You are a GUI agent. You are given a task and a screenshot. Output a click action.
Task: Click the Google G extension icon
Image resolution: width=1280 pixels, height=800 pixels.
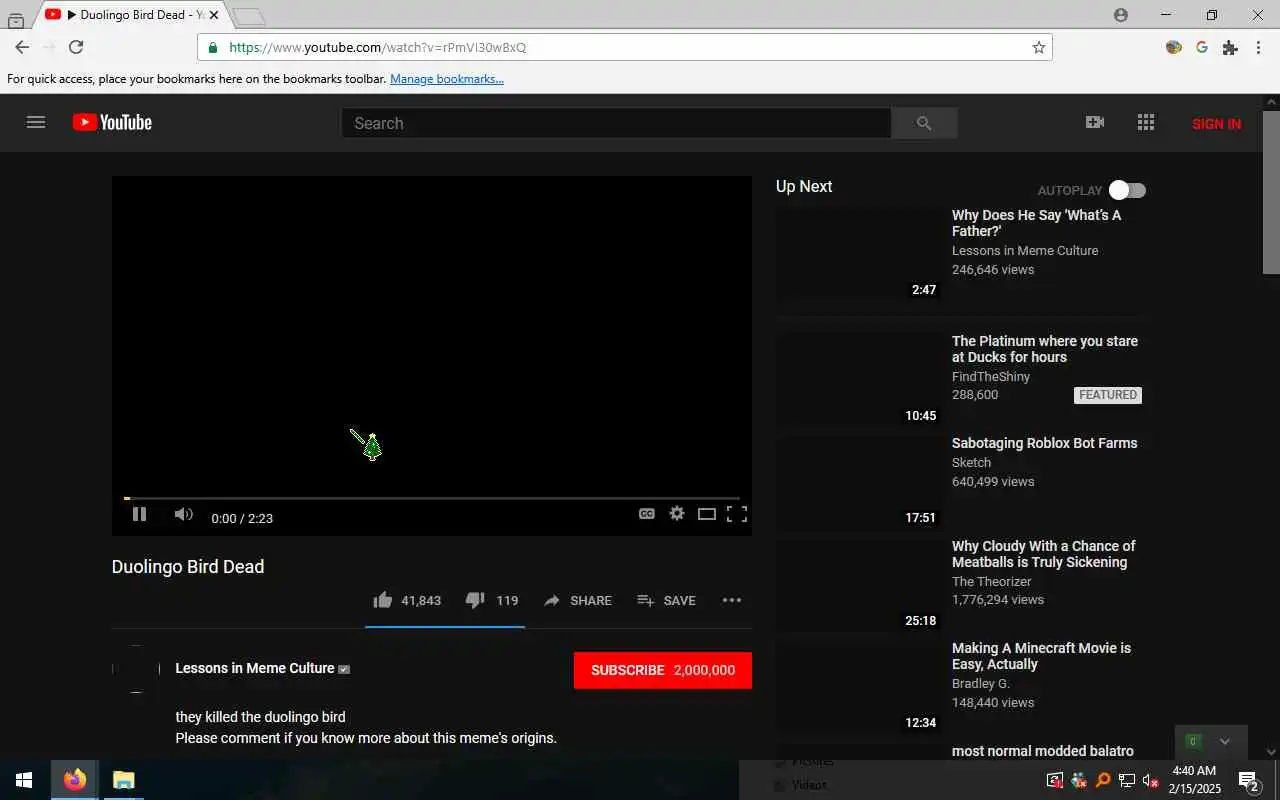1202,47
